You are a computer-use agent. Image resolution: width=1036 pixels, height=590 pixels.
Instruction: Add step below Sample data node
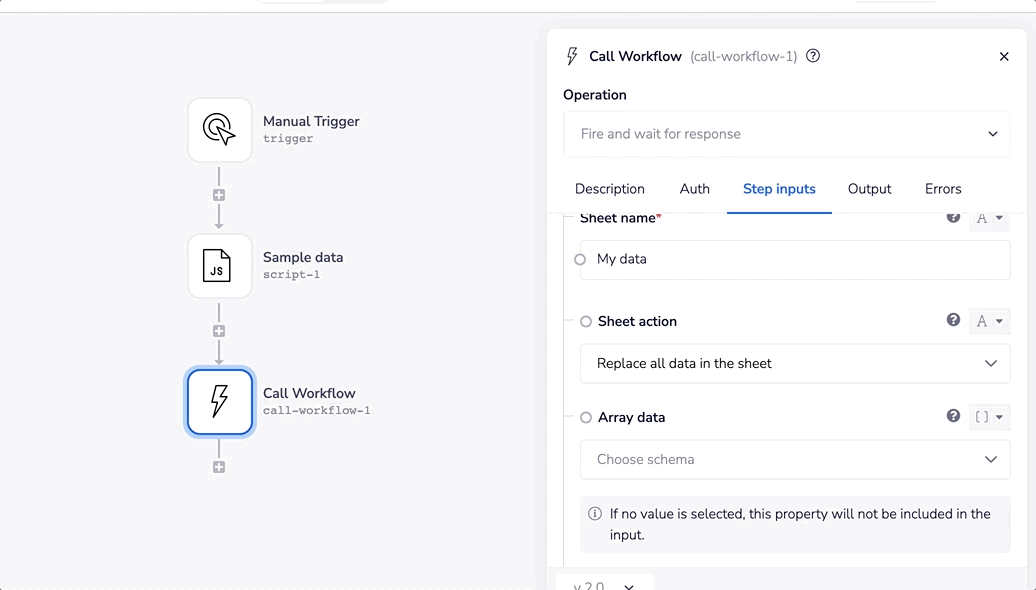click(219, 331)
